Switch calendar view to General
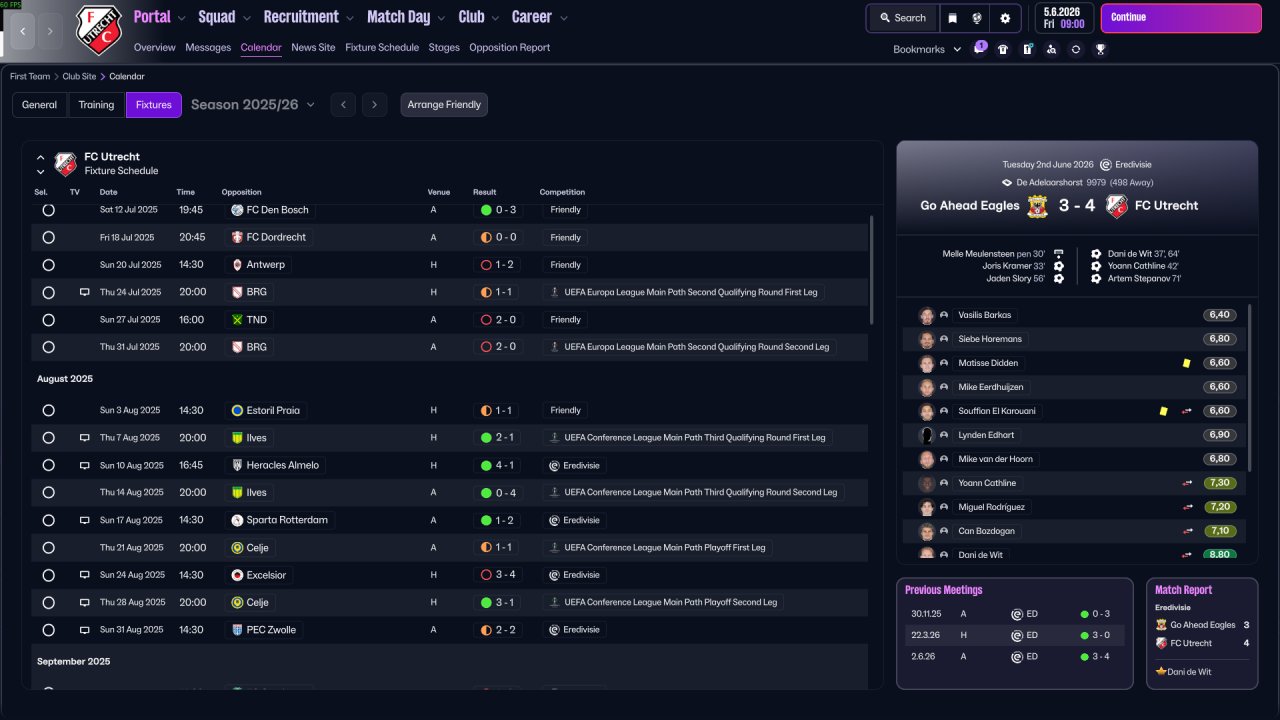Screen dimensions: 1280x720 click(40, 105)
